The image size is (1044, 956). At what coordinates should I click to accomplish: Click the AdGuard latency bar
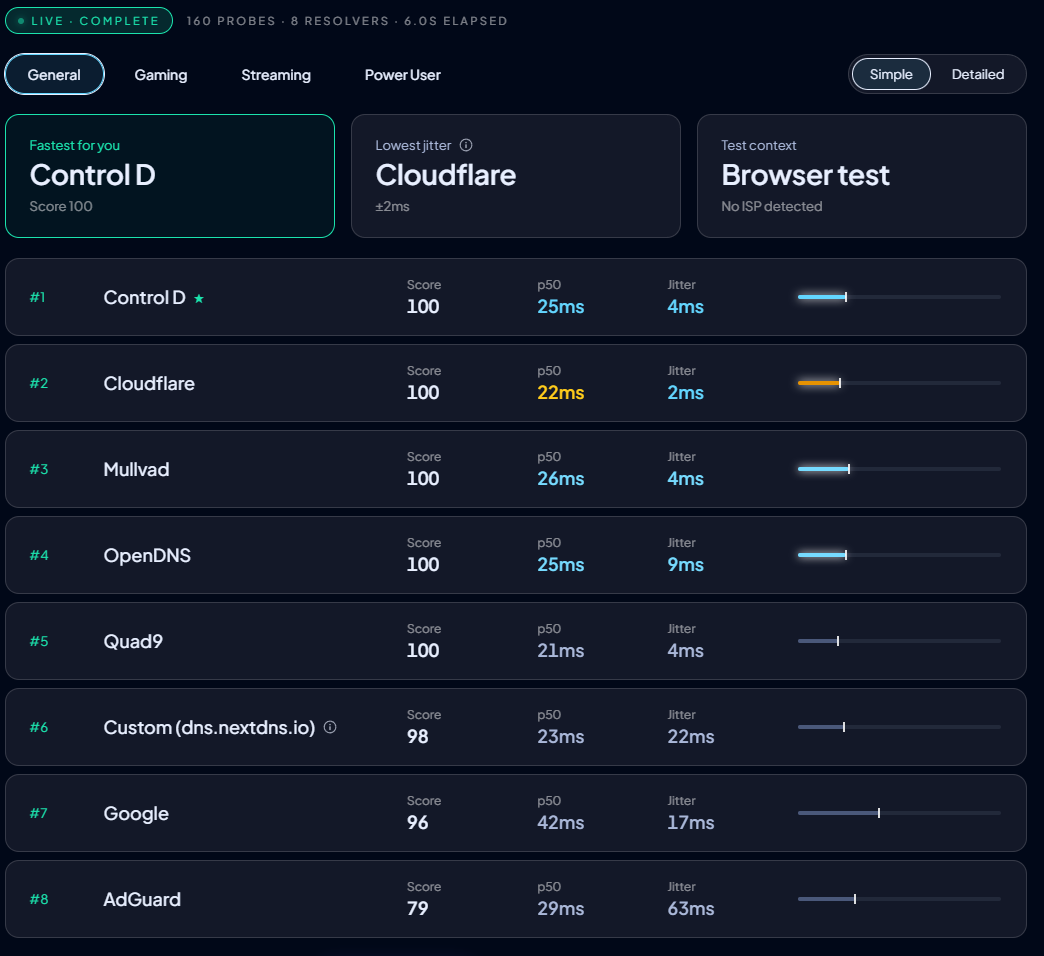(x=899, y=899)
